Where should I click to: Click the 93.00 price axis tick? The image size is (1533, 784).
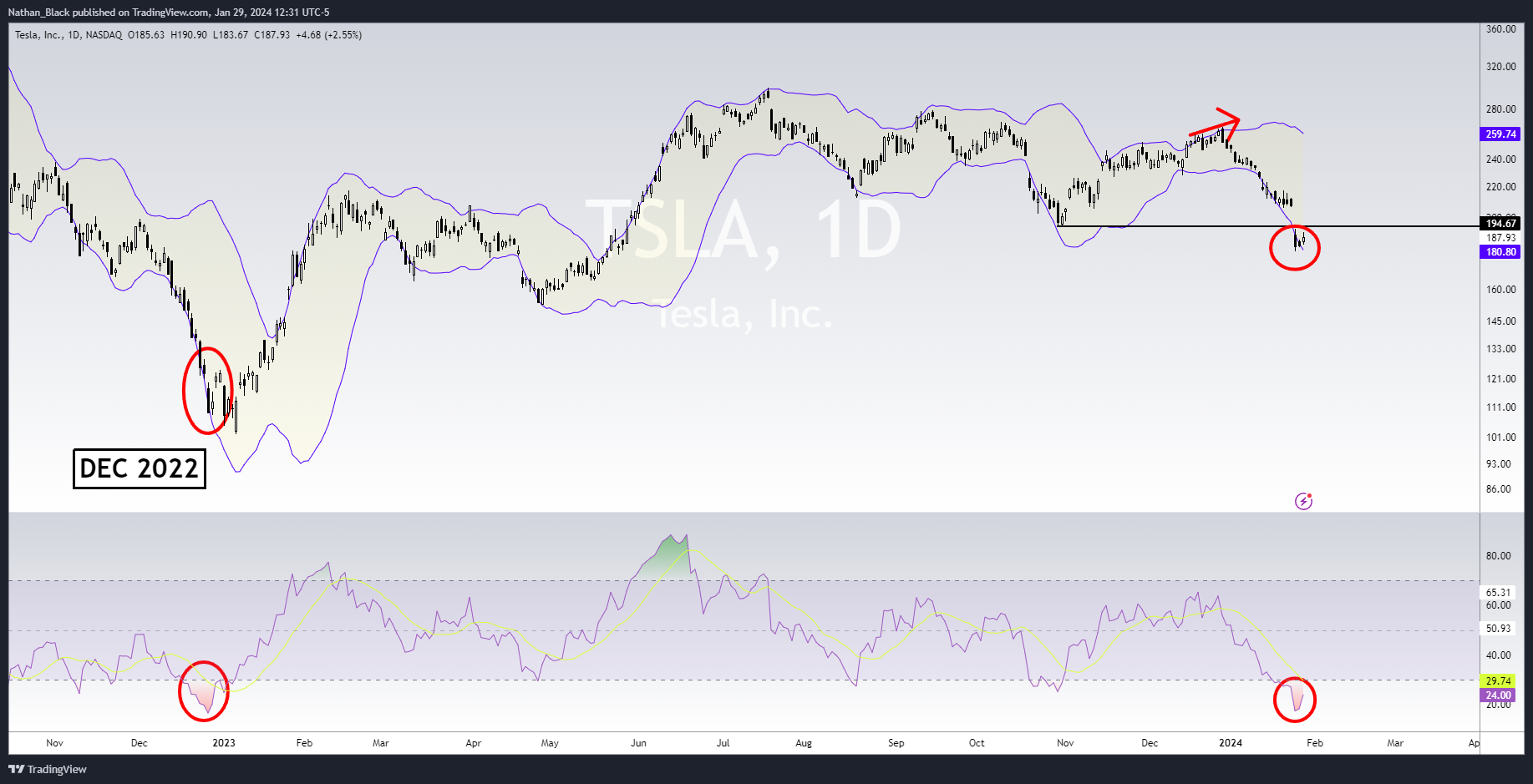(1498, 464)
